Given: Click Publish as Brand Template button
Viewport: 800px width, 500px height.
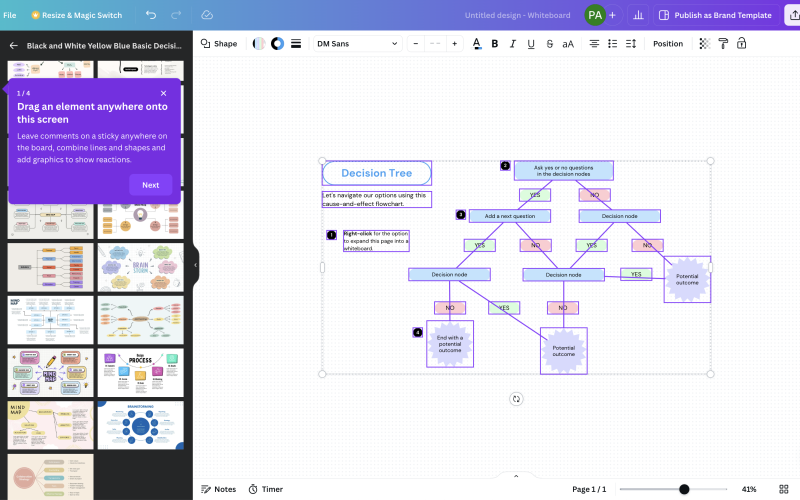Looking at the screenshot, I should pos(714,15).
